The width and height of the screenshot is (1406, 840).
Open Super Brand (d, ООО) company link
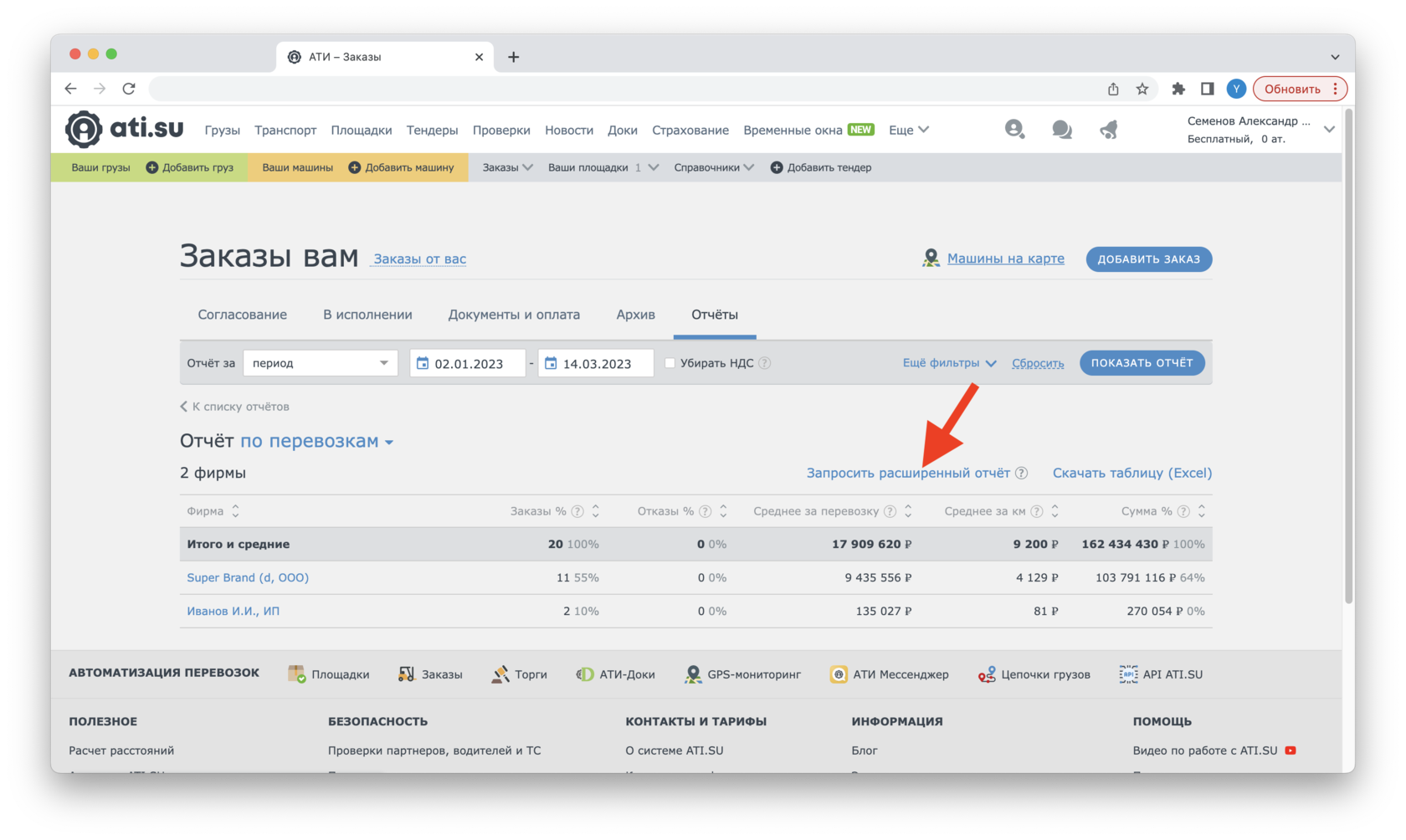pyautogui.click(x=248, y=577)
